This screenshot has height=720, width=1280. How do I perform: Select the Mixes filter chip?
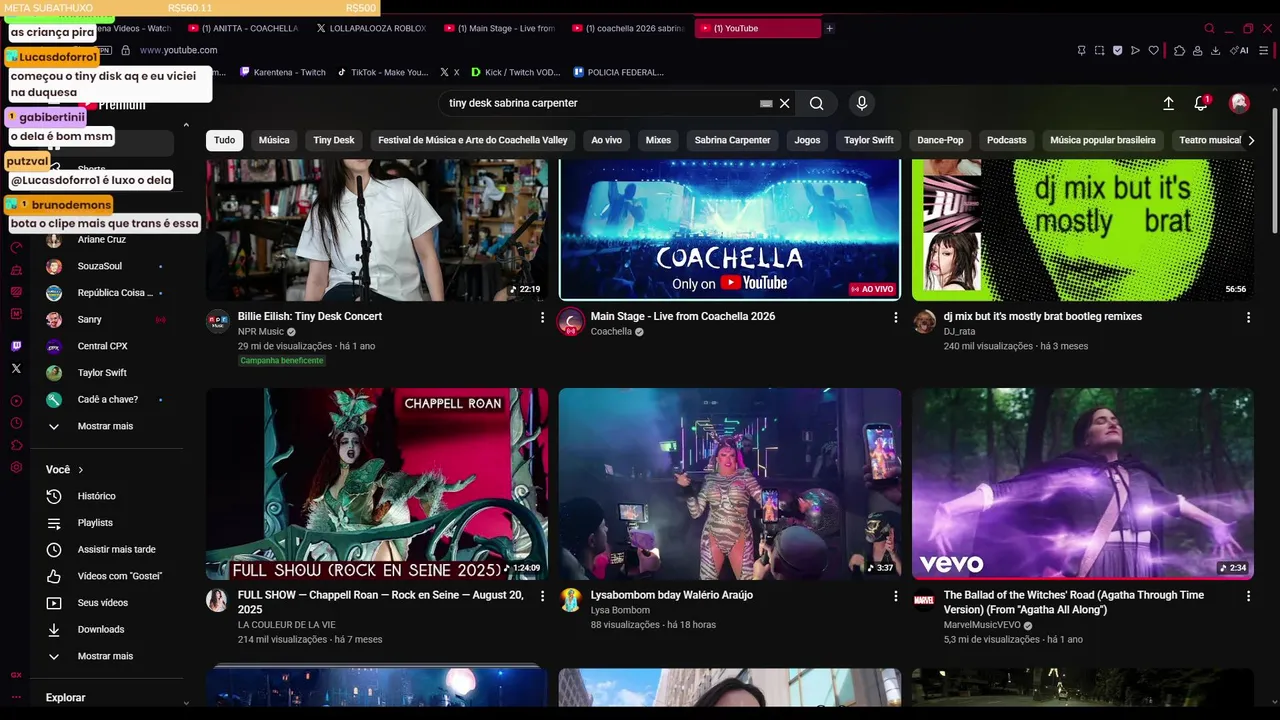(658, 140)
